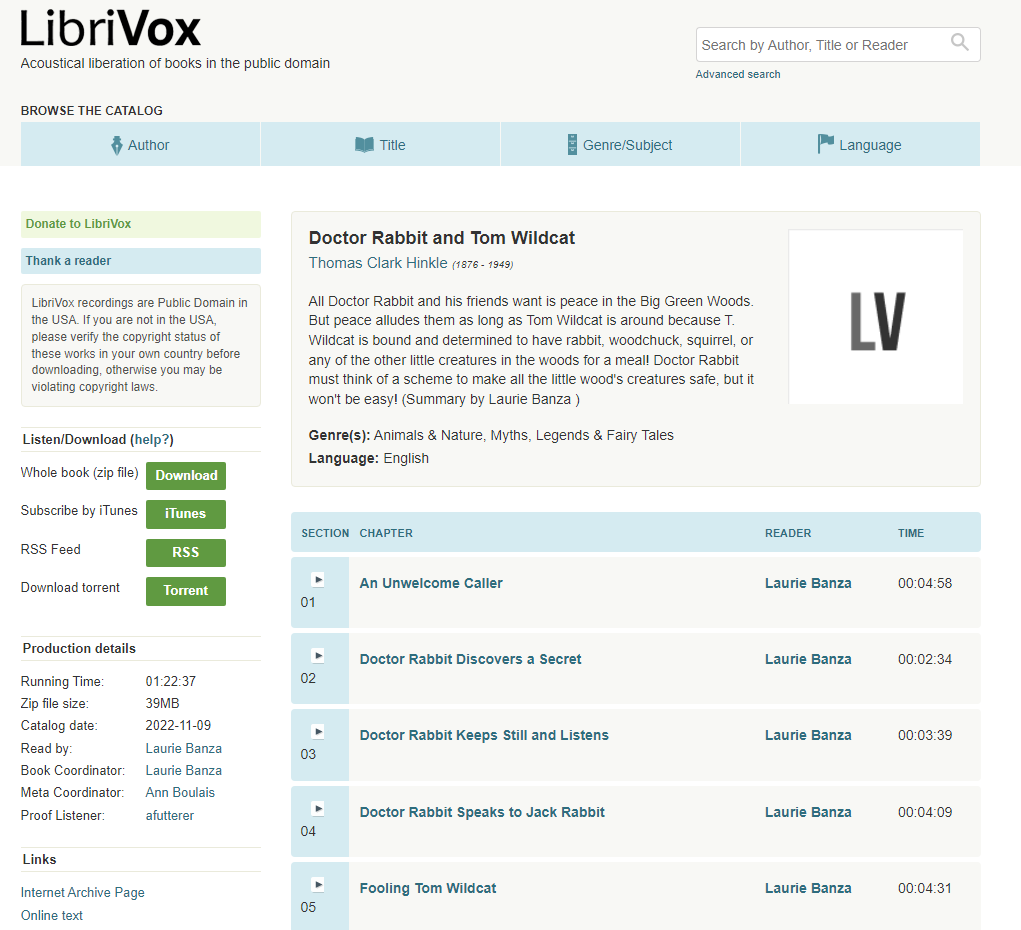The image size is (1021, 930).
Task: Open Laurie Banza reader link for section 01
Action: point(808,583)
